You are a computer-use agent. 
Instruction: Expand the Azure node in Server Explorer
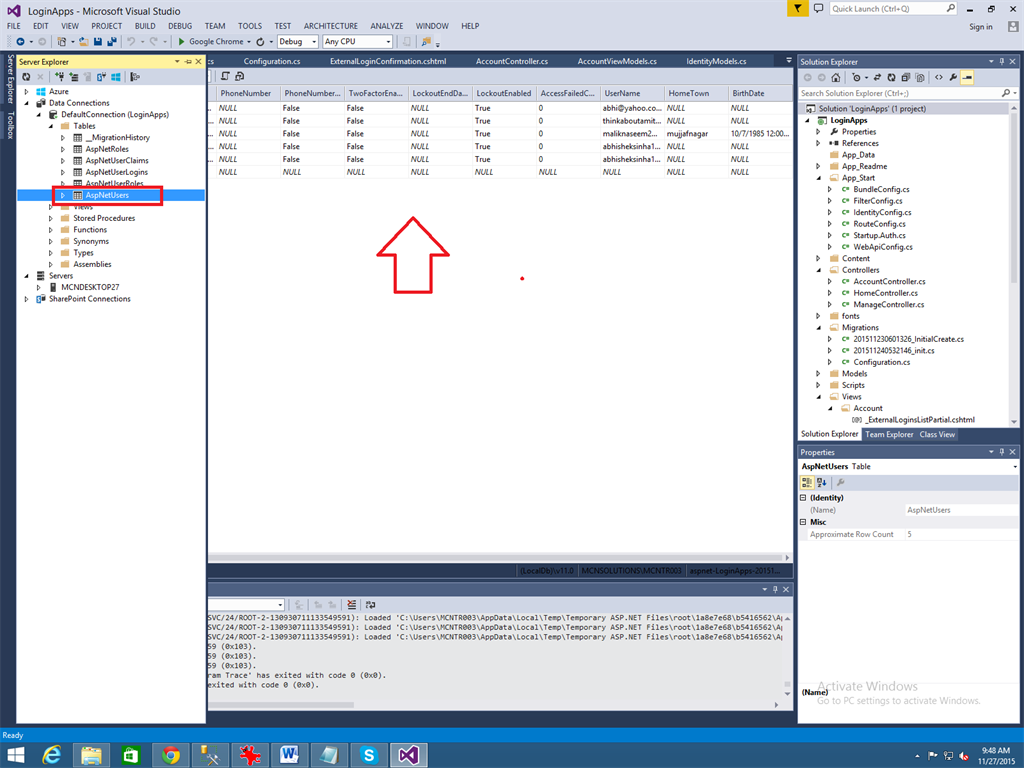(27, 92)
